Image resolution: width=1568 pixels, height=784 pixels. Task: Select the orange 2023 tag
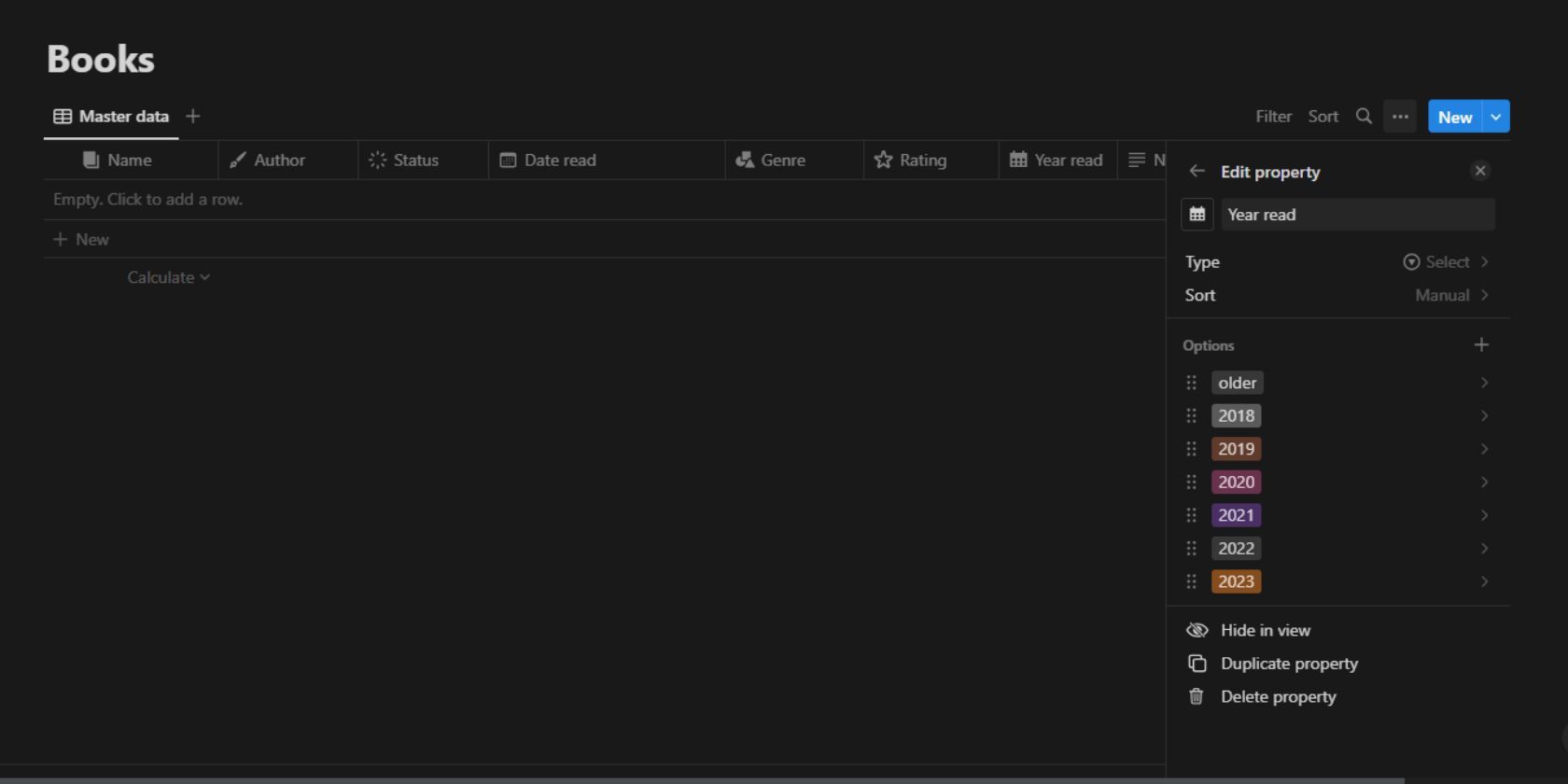pyautogui.click(x=1237, y=581)
